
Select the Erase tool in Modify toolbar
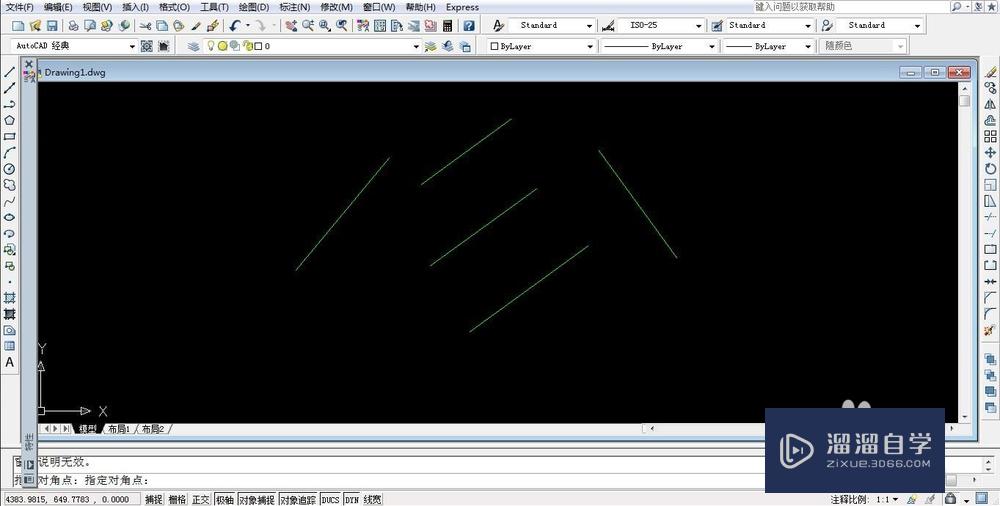990,72
